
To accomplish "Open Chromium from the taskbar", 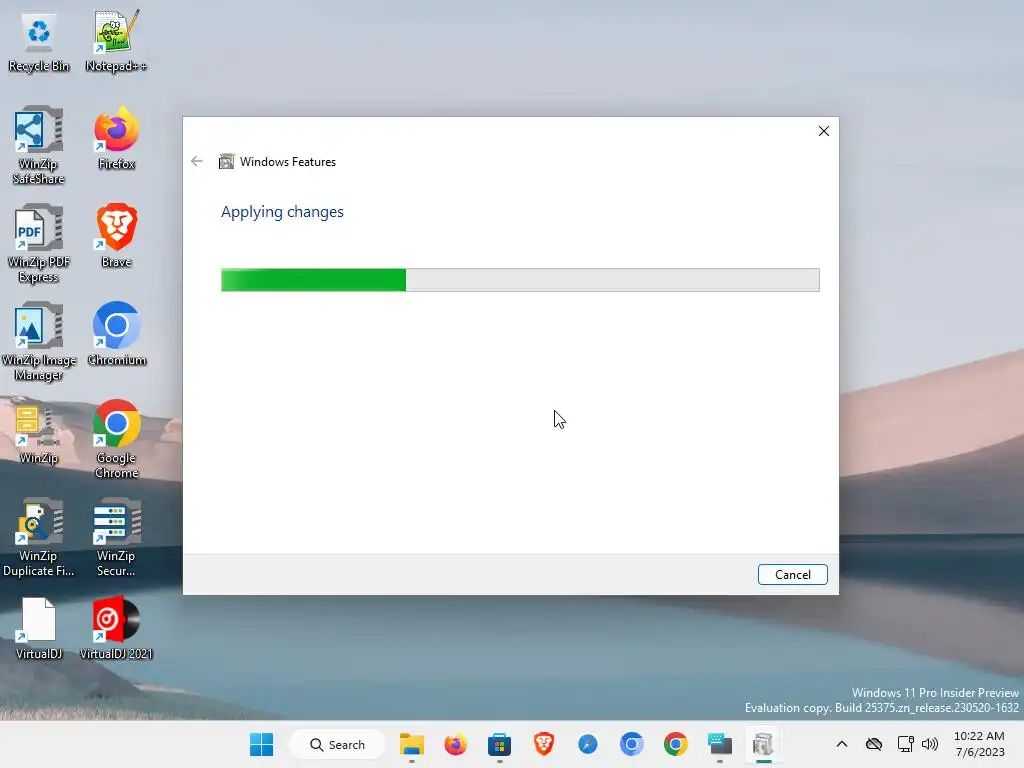I will pos(632,744).
